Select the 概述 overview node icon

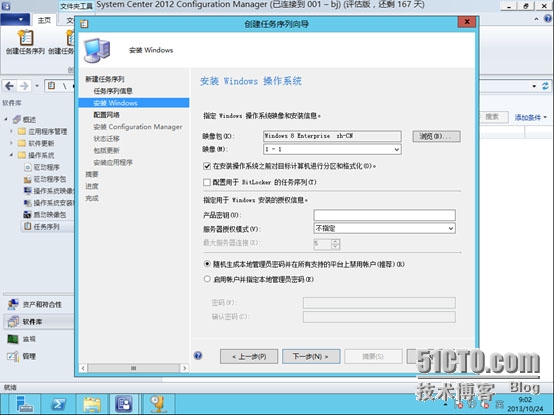[x=17, y=119]
